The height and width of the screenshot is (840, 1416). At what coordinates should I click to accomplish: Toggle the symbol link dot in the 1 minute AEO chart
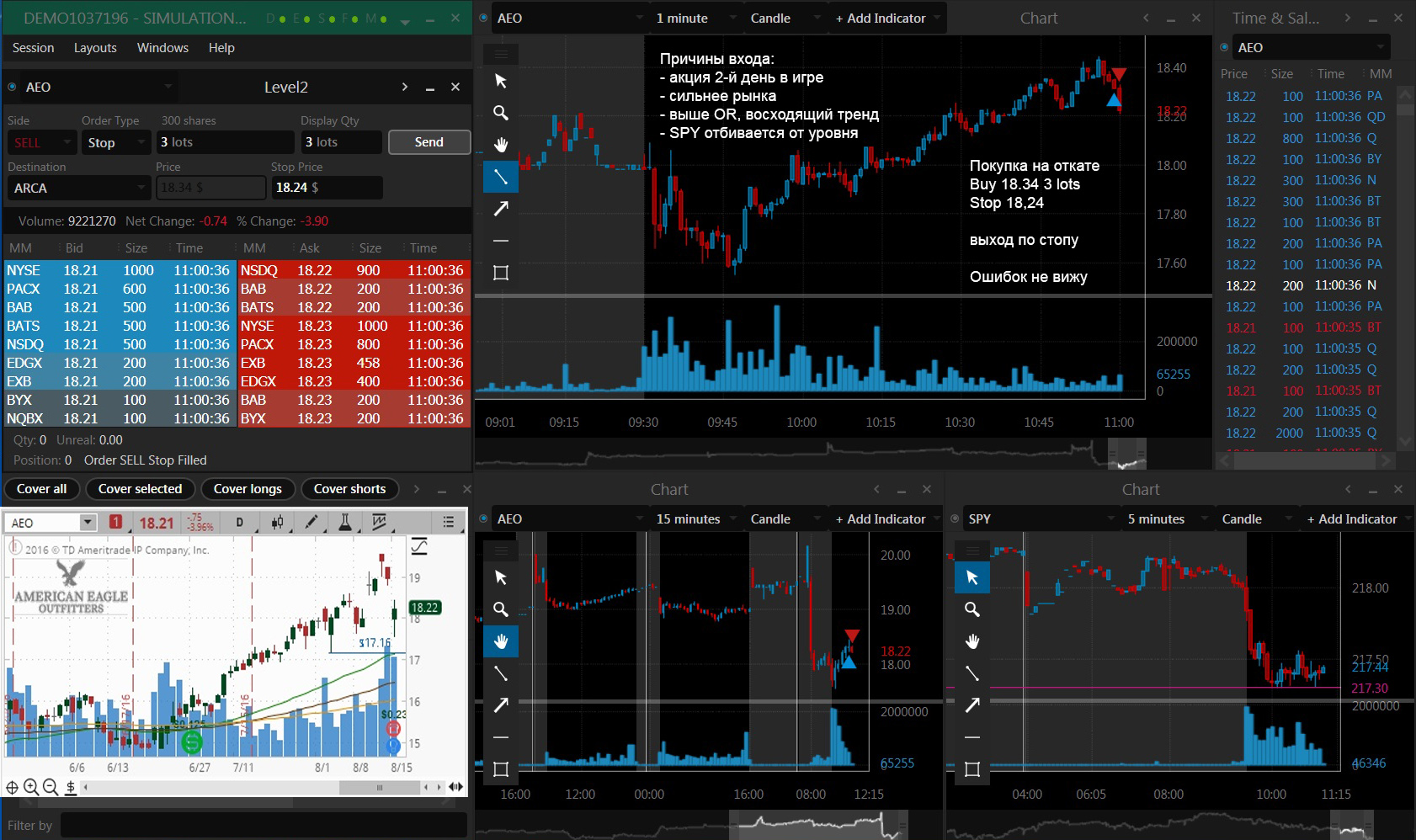click(x=484, y=18)
